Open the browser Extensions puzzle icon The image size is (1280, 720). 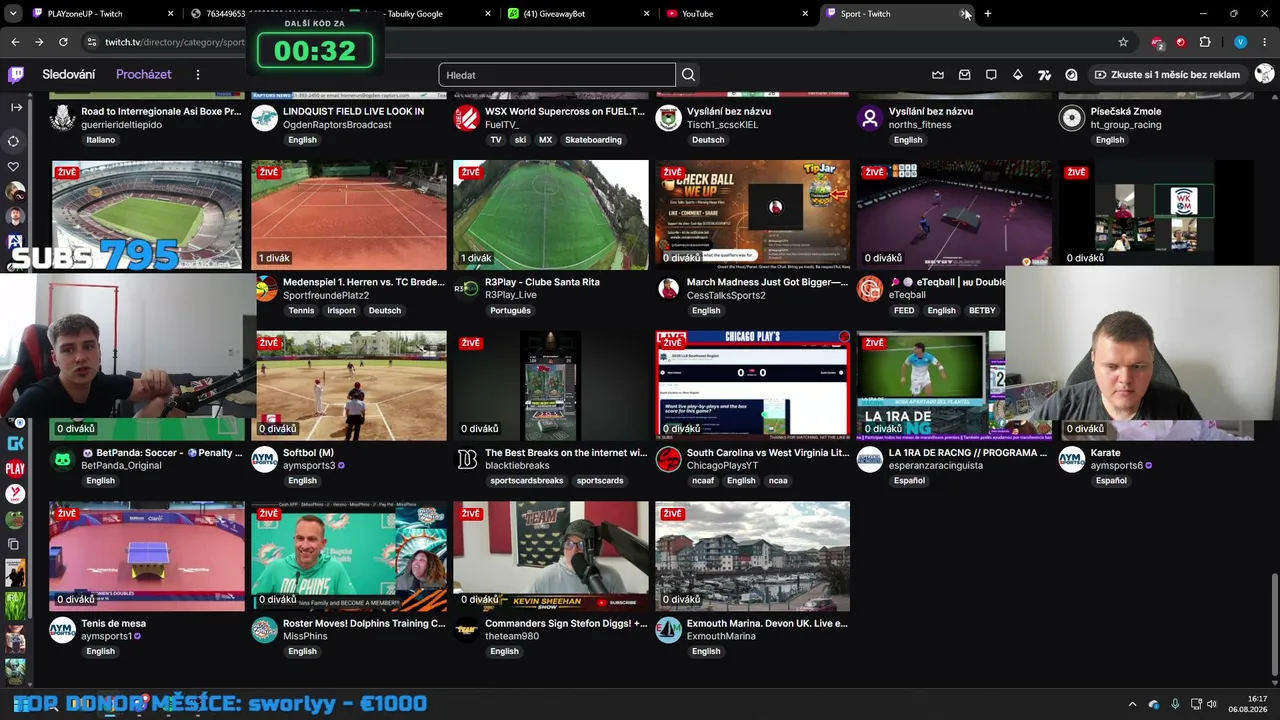[x=1205, y=42]
